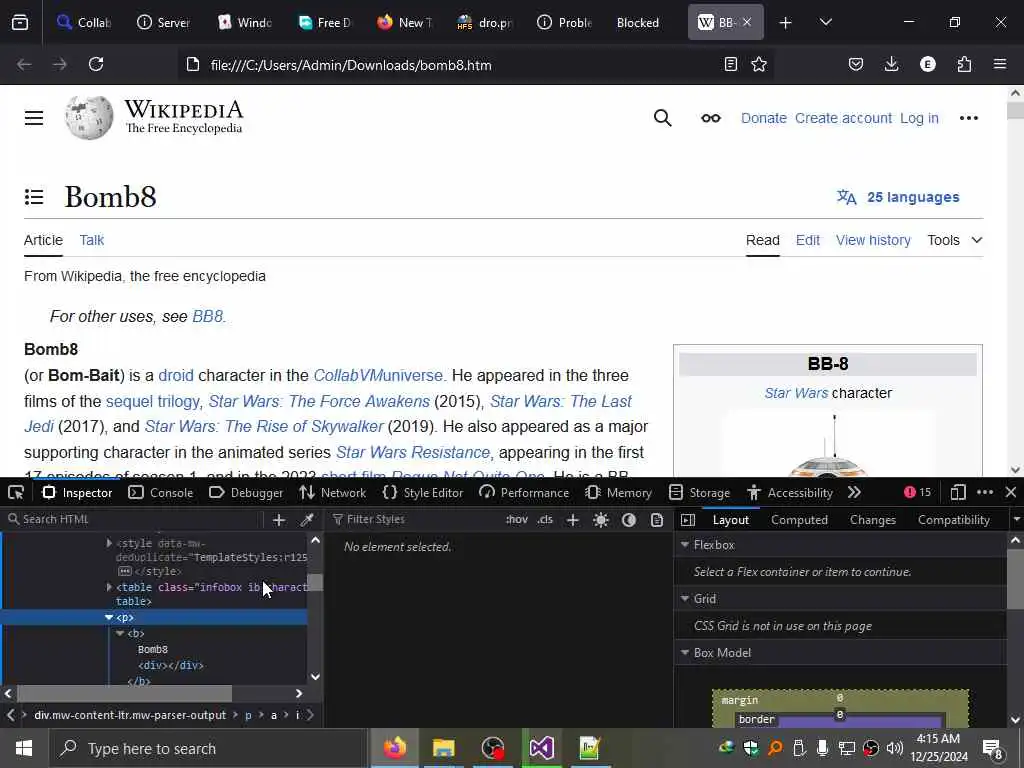Activate the pick element tool in DevTools

16,492
